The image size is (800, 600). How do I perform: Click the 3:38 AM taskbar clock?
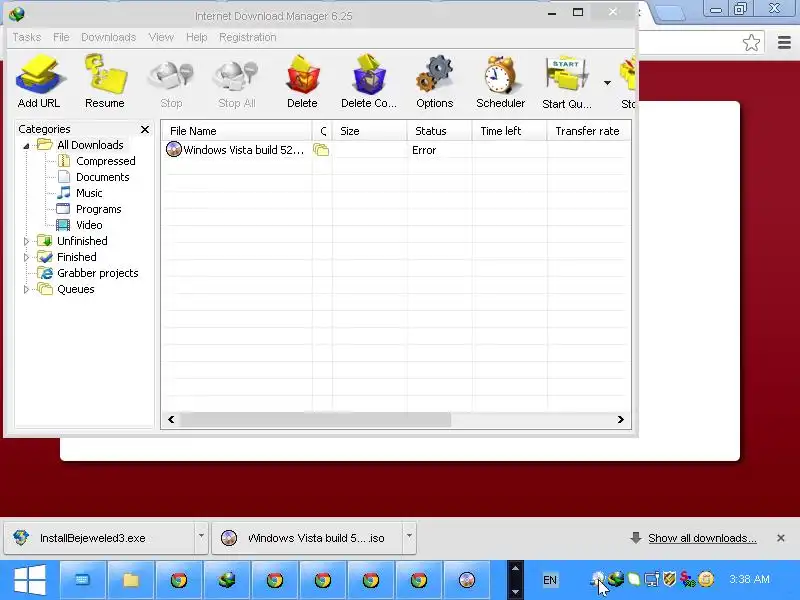coord(749,579)
